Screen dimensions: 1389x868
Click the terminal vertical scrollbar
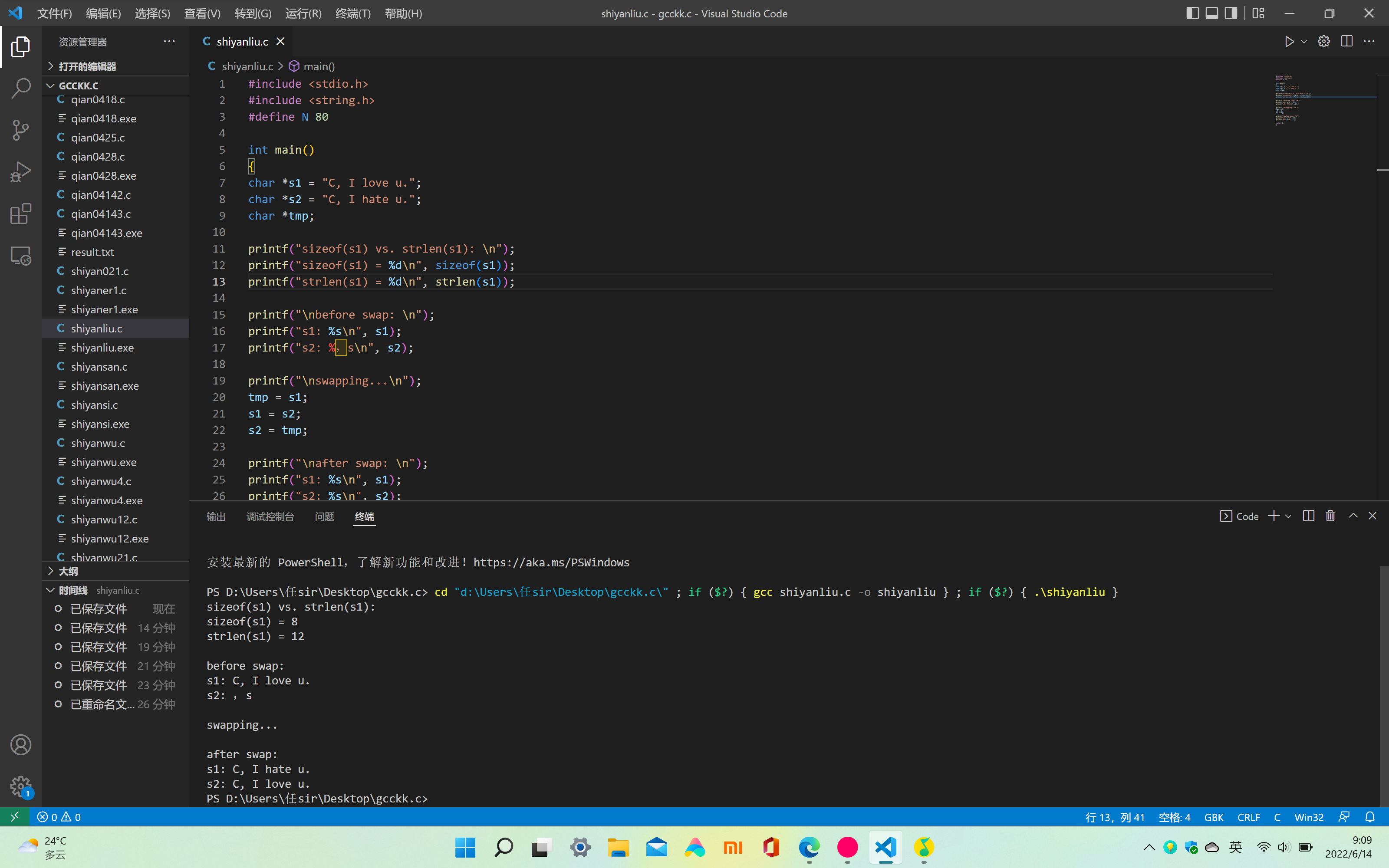pyautogui.click(x=1384, y=686)
